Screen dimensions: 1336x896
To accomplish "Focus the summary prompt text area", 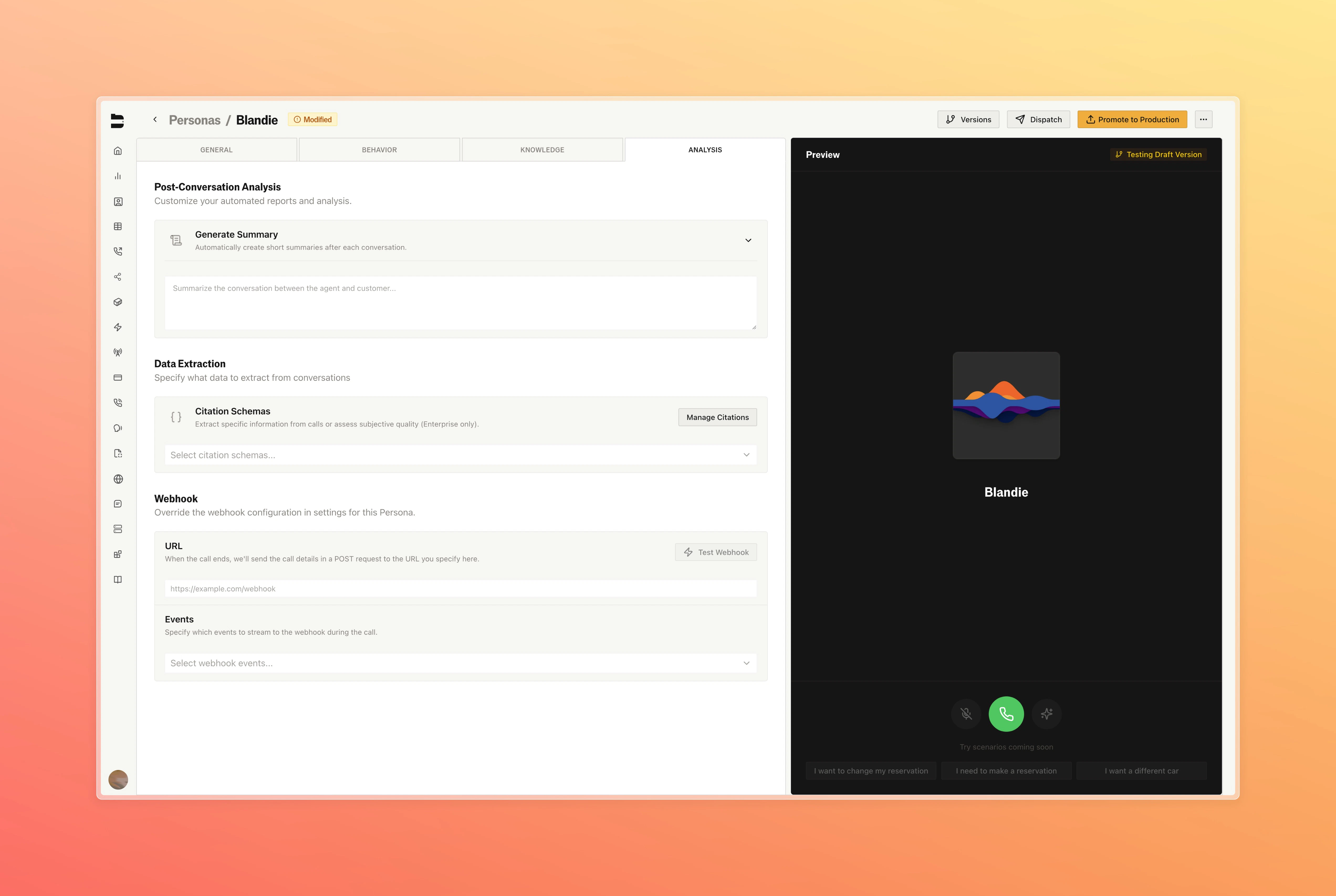I will (461, 303).
